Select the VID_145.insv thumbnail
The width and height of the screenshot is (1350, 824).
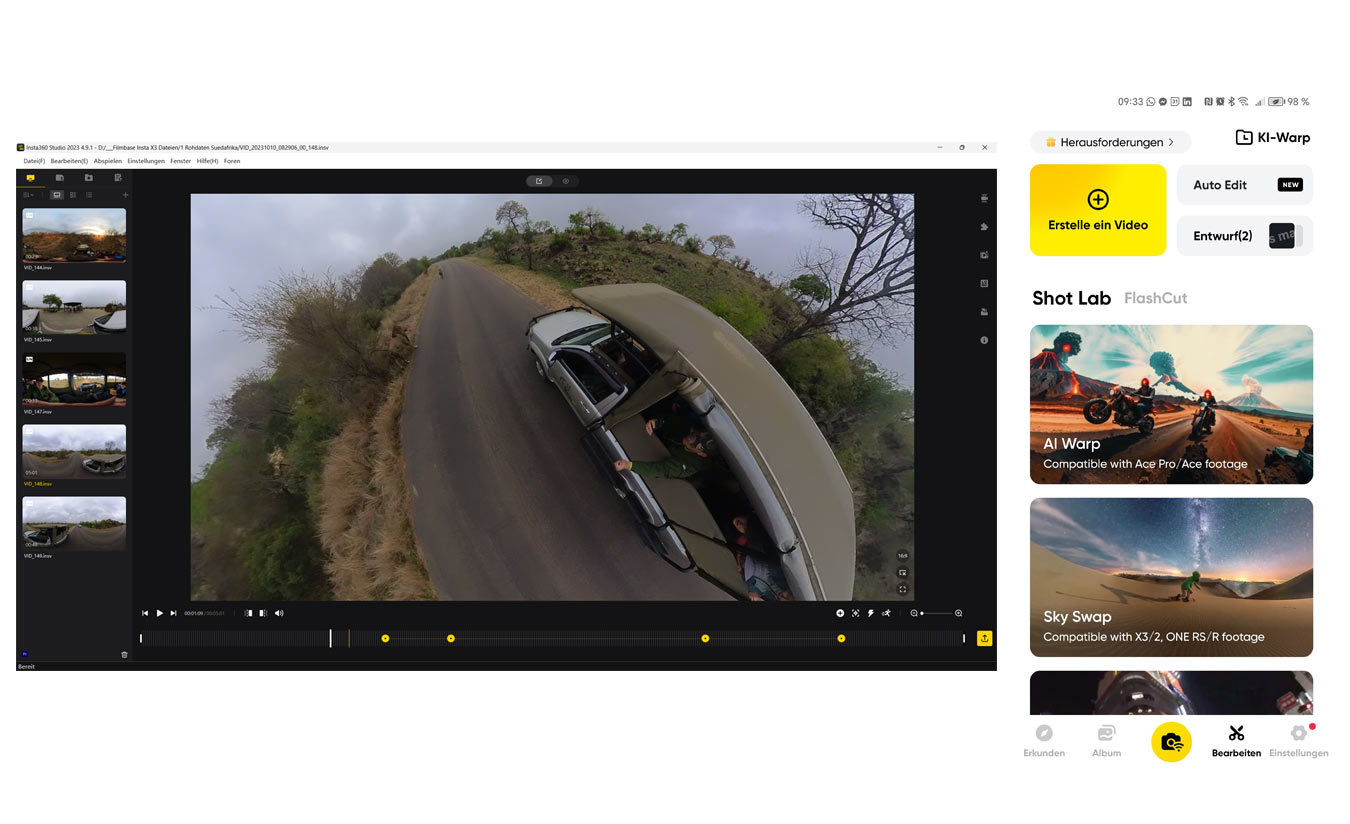tap(74, 307)
